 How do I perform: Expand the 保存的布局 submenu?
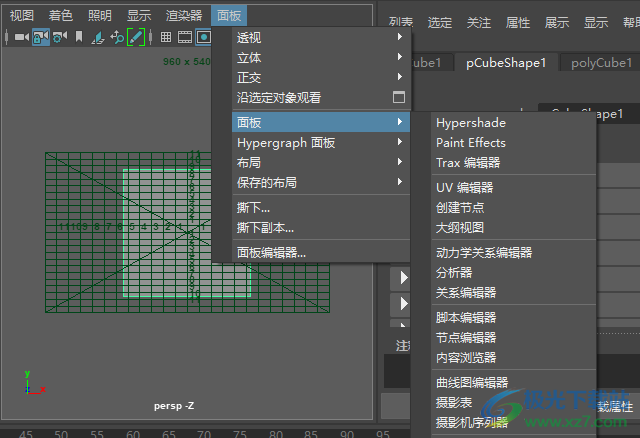(321, 182)
